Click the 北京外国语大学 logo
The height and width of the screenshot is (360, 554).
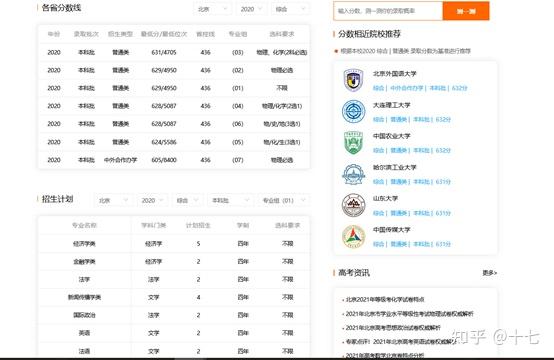[x=353, y=80]
